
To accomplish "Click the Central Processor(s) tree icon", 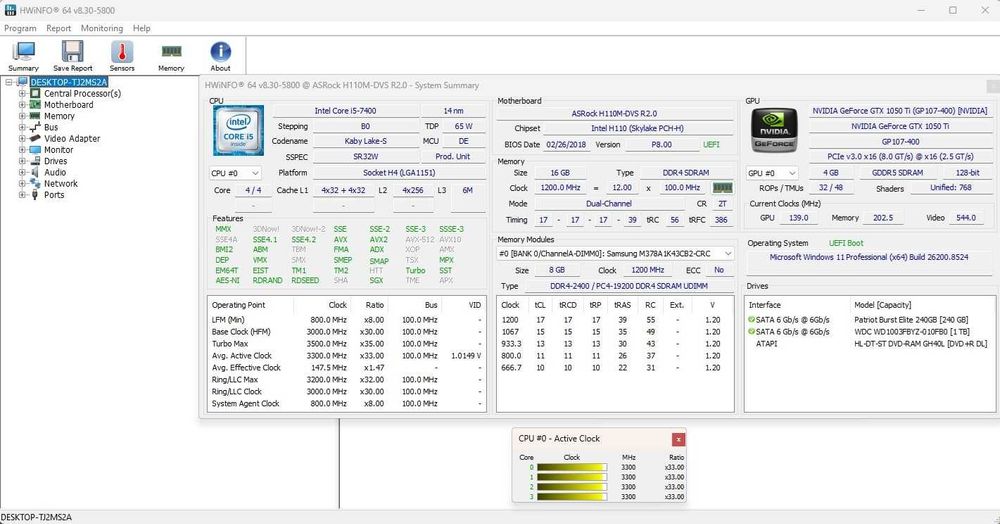I will click(x=36, y=94).
